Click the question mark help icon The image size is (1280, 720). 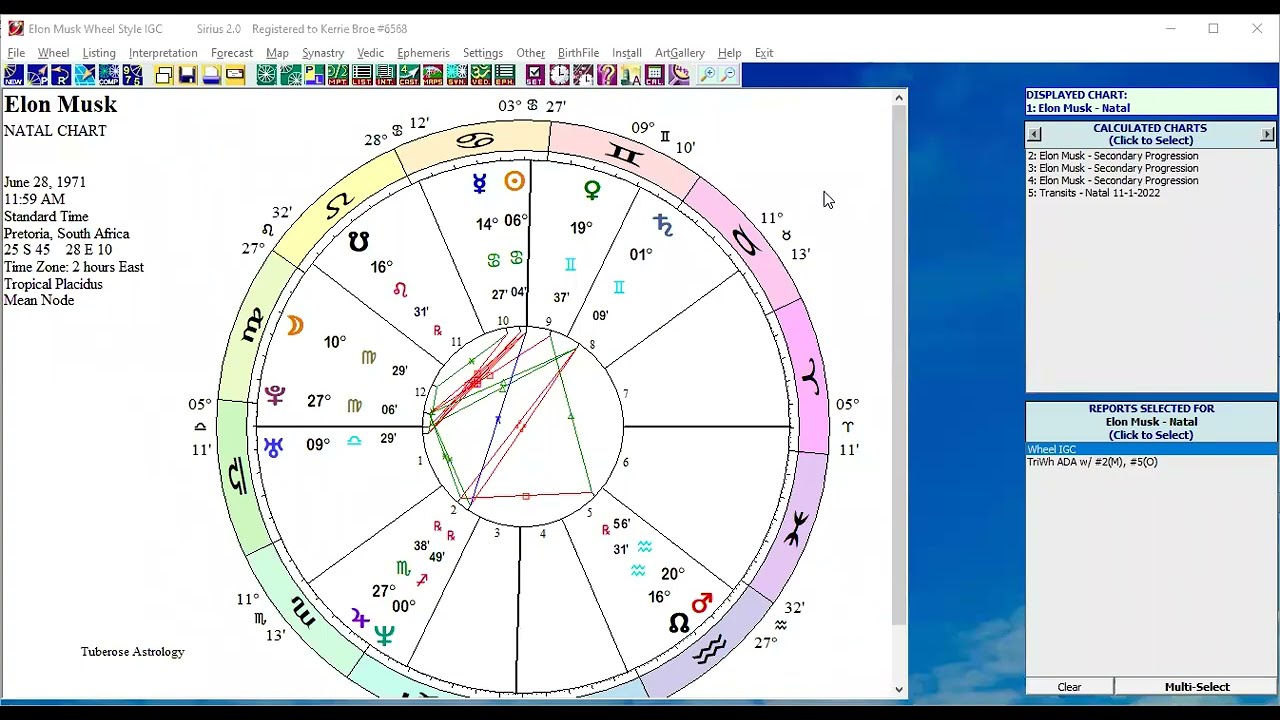607,74
